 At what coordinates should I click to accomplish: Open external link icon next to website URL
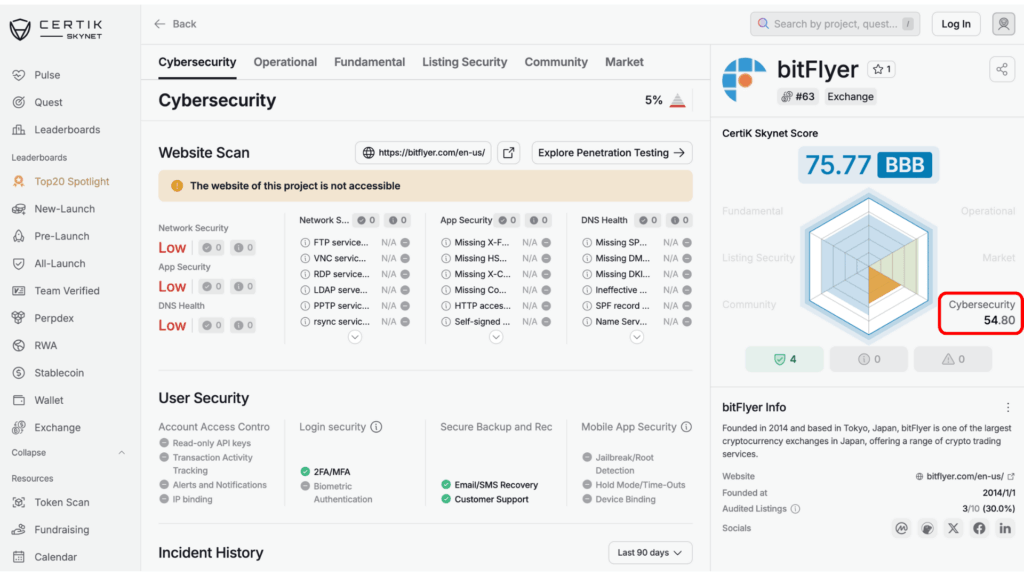[x=509, y=153]
